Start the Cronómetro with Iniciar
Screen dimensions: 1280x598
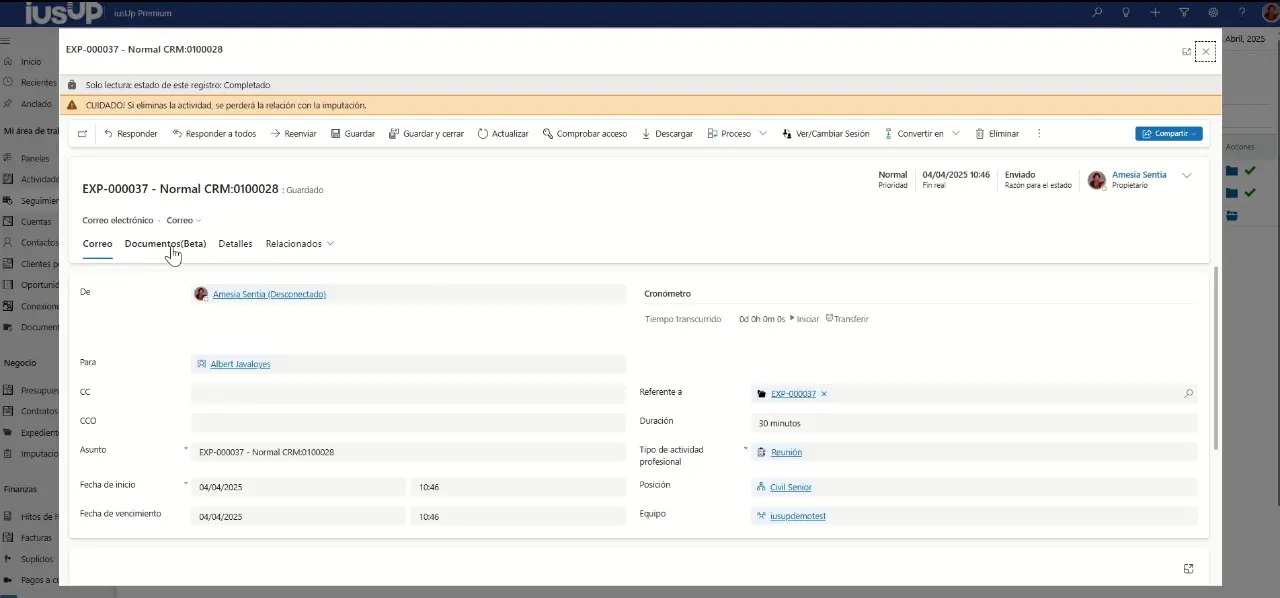(x=806, y=319)
